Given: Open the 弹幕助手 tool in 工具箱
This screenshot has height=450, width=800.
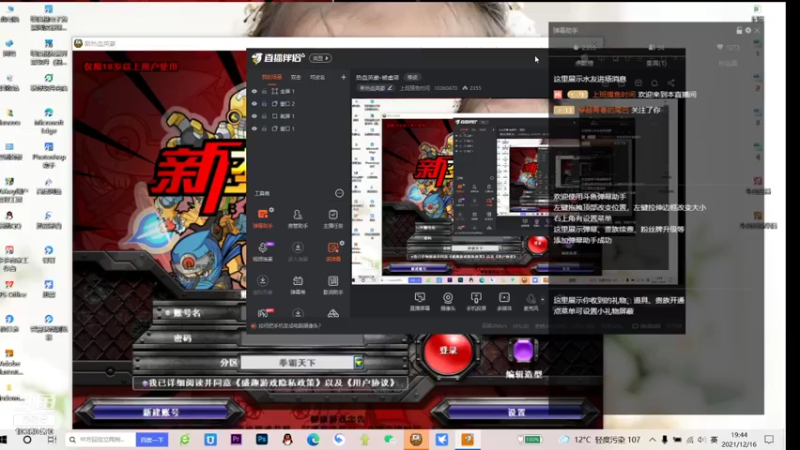Looking at the screenshot, I should click(x=263, y=218).
